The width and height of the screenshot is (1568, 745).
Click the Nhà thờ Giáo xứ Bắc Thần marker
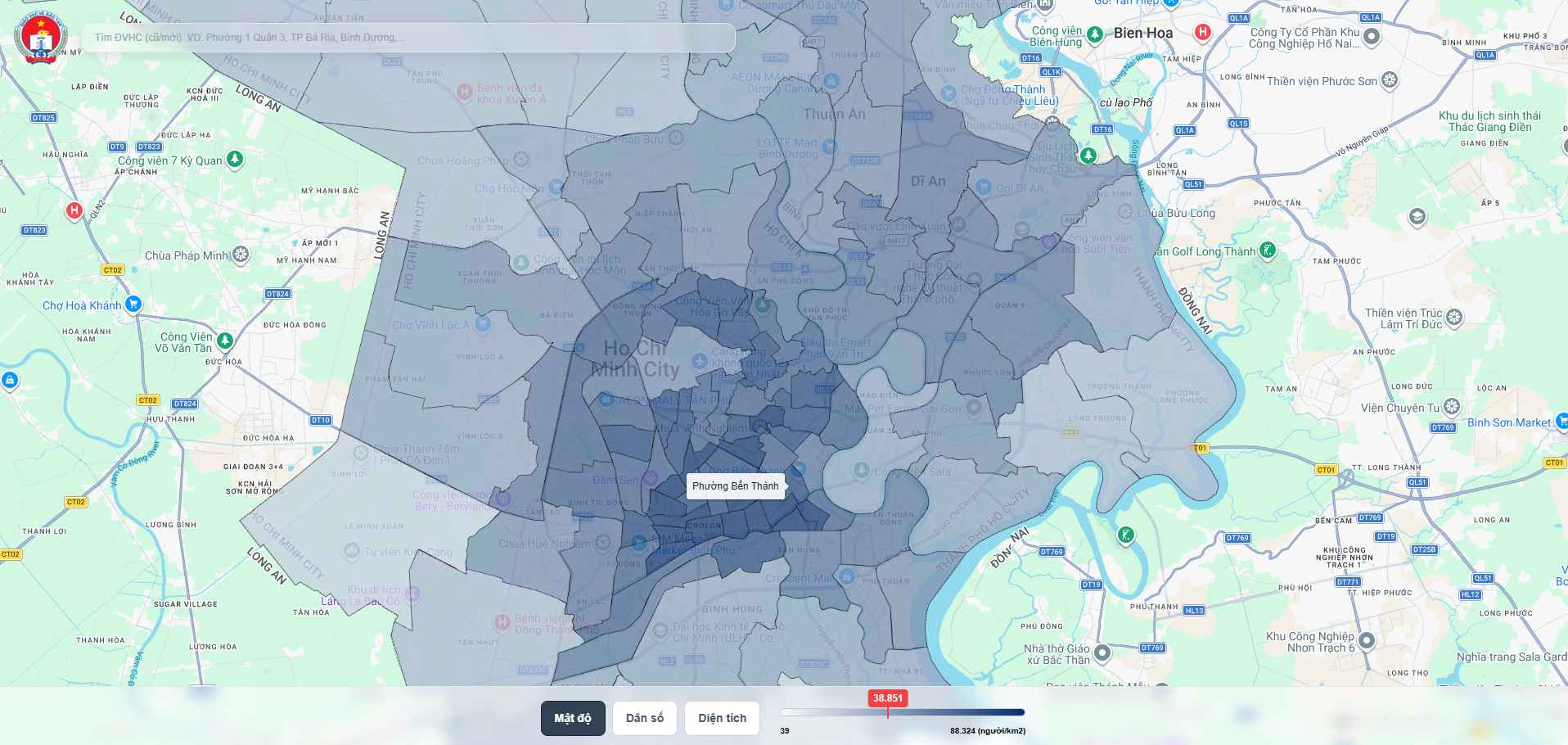tap(1102, 652)
